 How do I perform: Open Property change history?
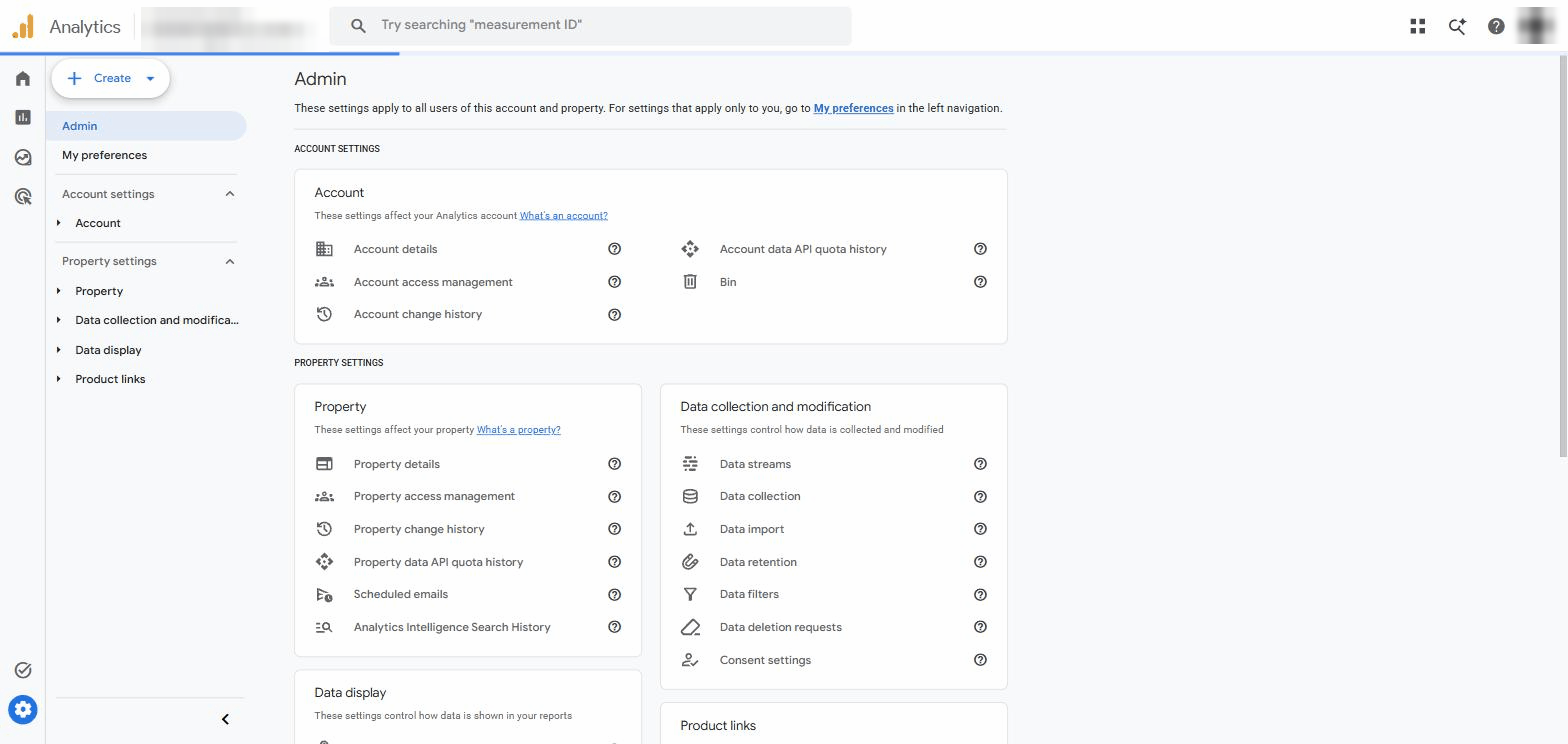(419, 529)
